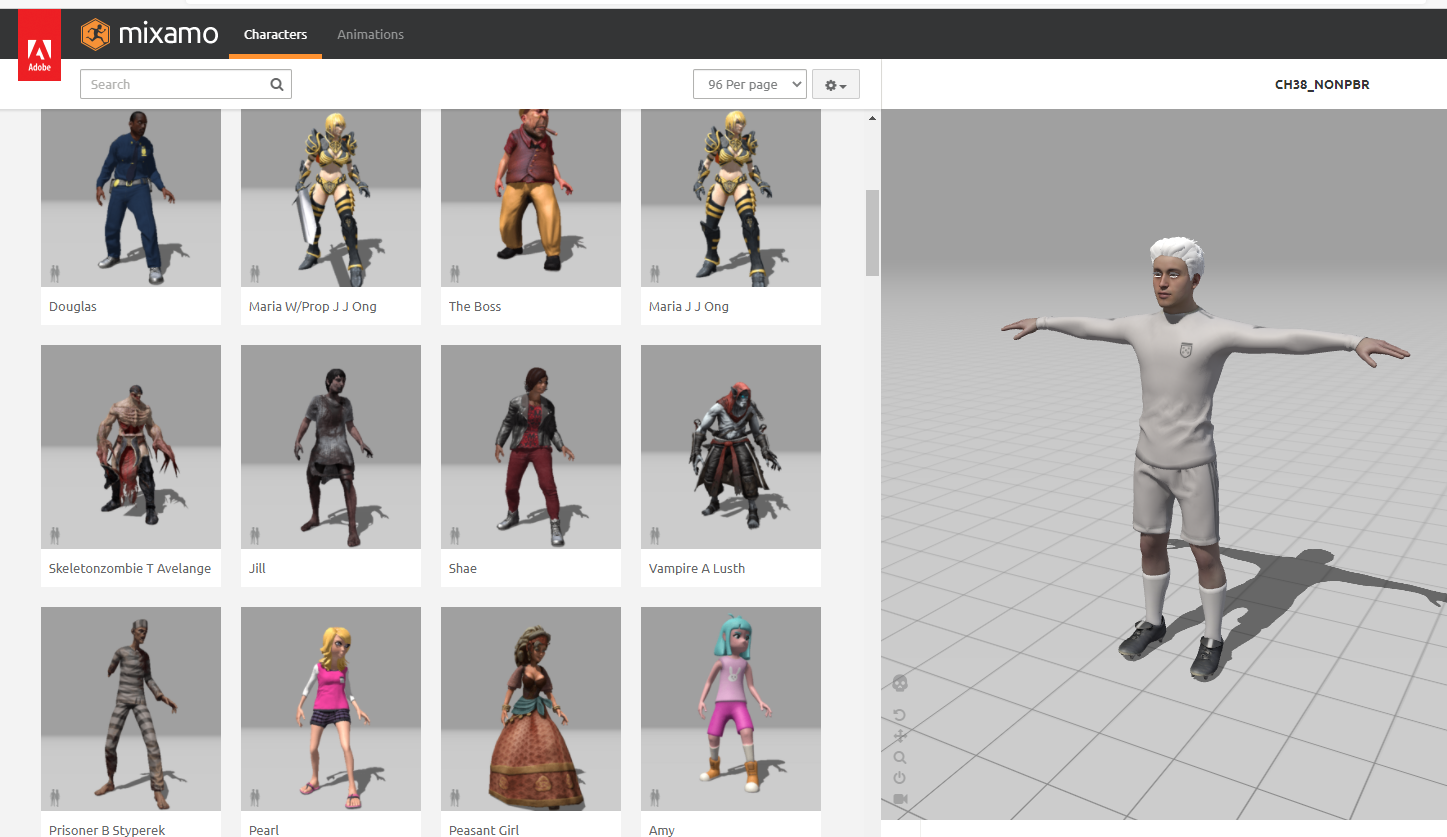Image resolution: width=1447 pixels, height=837 pixels.
Task: Open the gear settings dropdown
Action: click(x=835, y=84)
